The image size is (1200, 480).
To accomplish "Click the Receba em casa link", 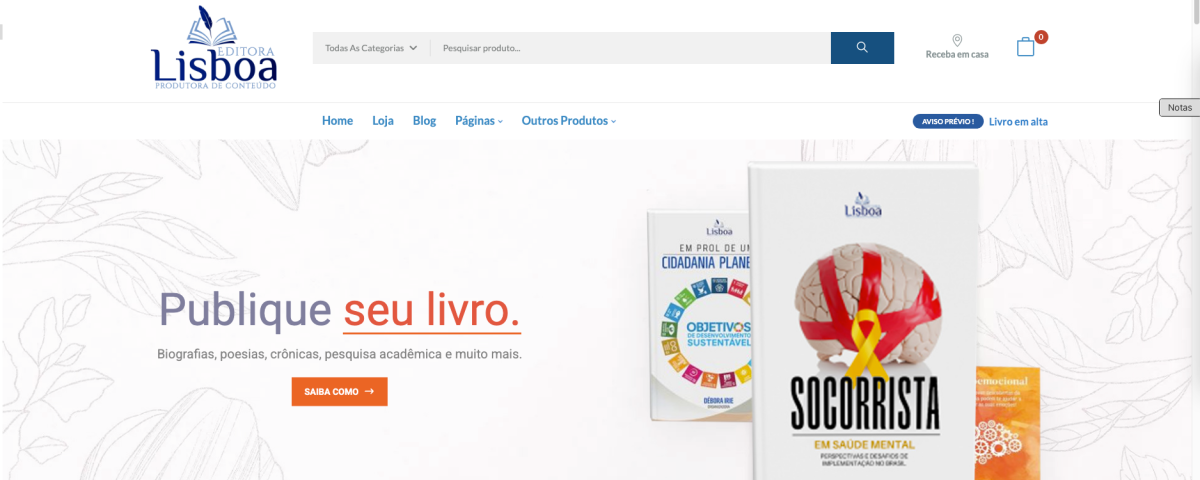I will (957, 55).
